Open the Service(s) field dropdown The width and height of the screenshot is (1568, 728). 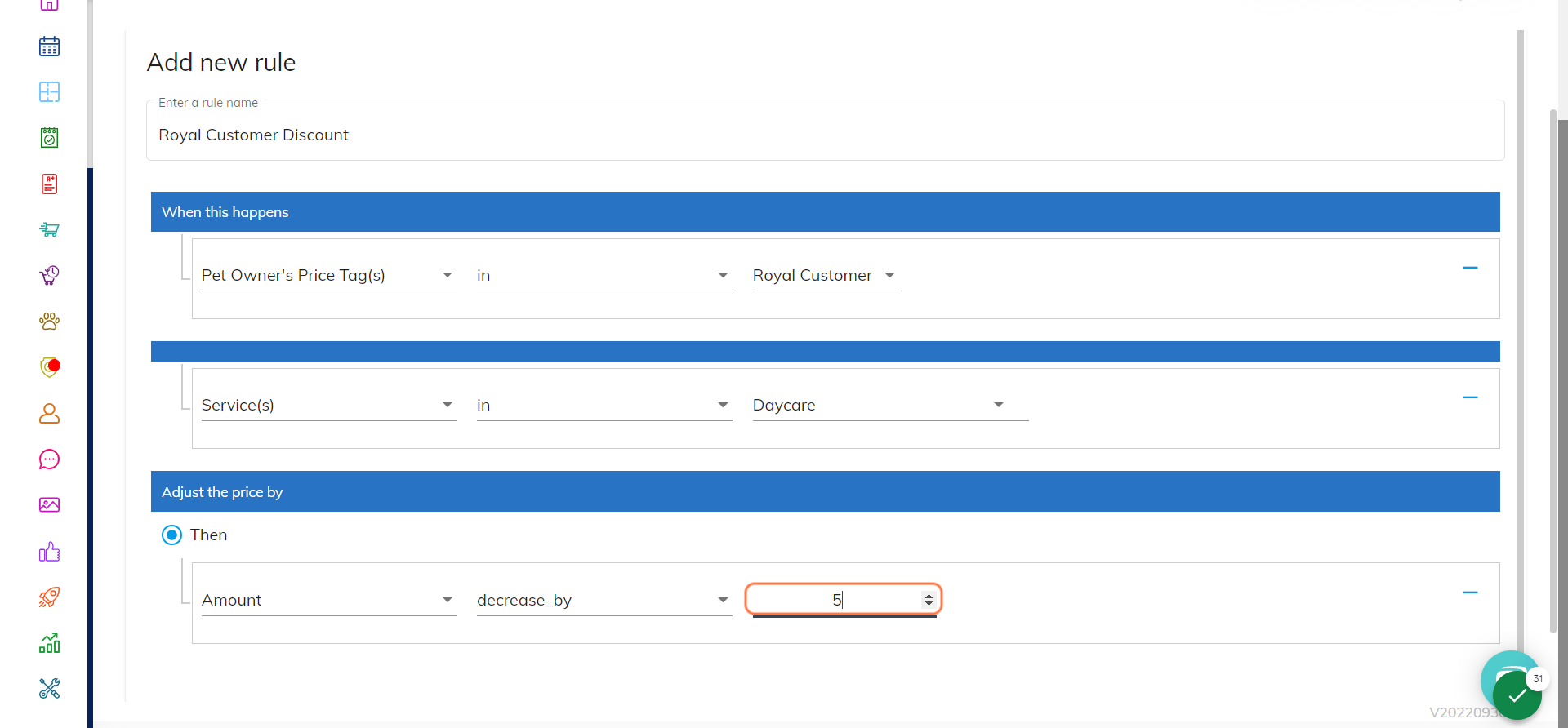pos(328,406)
